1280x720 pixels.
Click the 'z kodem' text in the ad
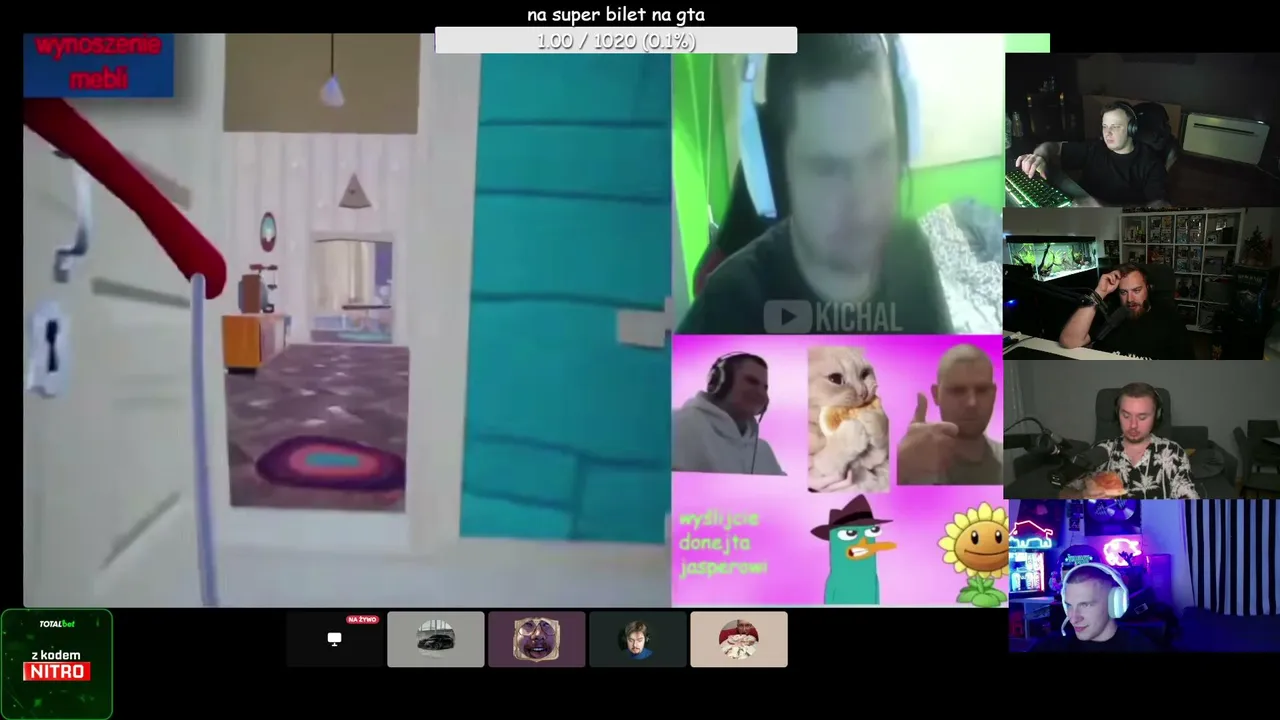pos(56,655)
